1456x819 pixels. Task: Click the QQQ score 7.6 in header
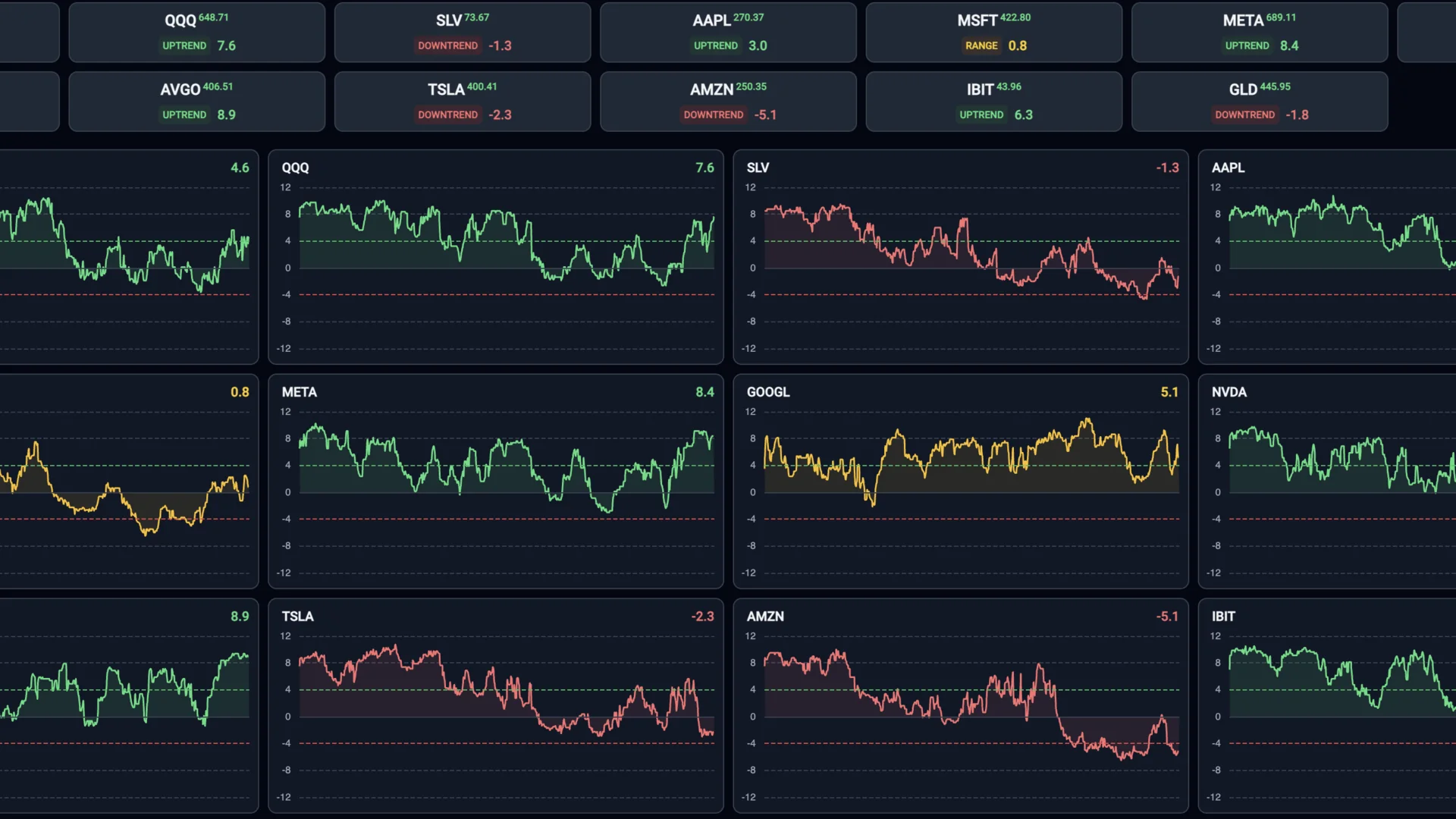[x=226, y=45]
